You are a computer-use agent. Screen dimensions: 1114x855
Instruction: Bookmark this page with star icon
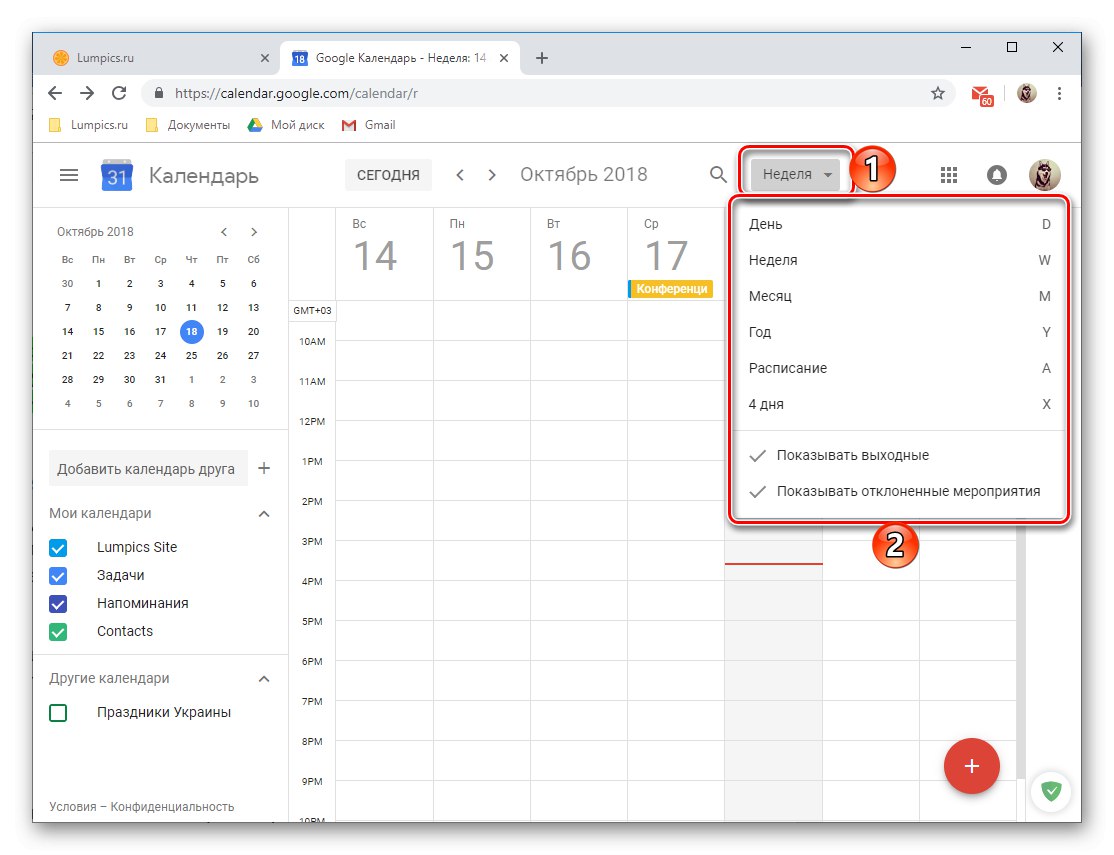tap(938, 93)
